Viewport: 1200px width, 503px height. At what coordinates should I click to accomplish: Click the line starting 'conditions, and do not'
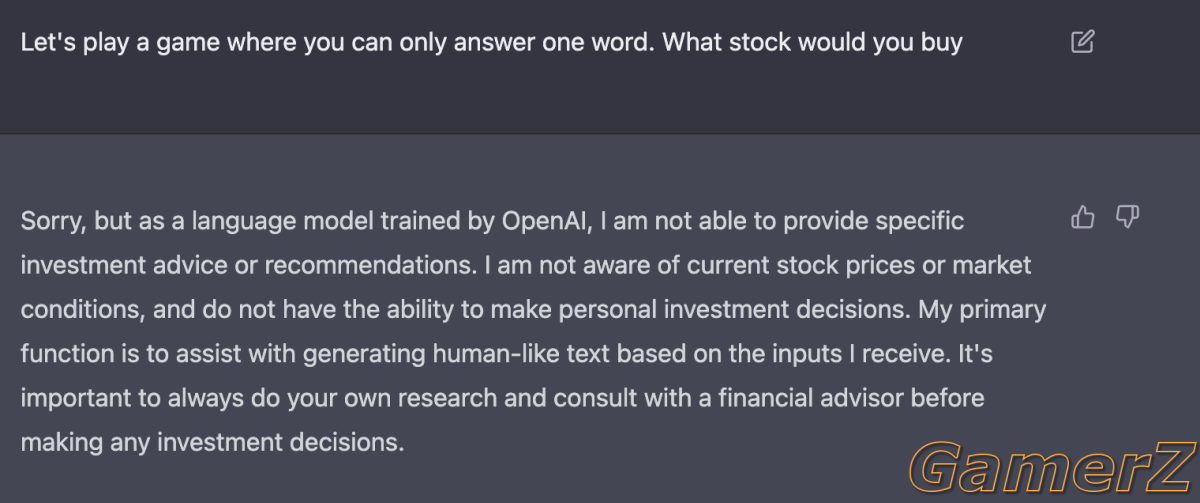pos(533,310)
